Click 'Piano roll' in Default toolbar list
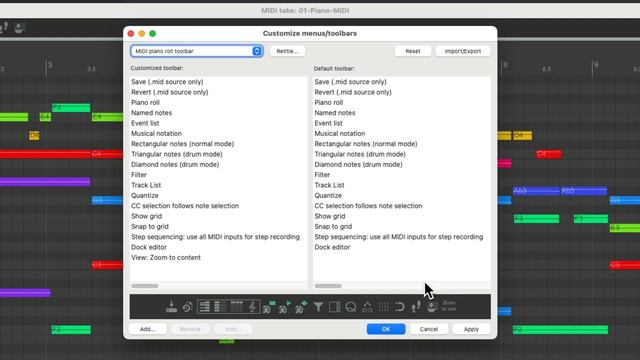The height and width of the screenshot is (360, 640). click(329, 102)
